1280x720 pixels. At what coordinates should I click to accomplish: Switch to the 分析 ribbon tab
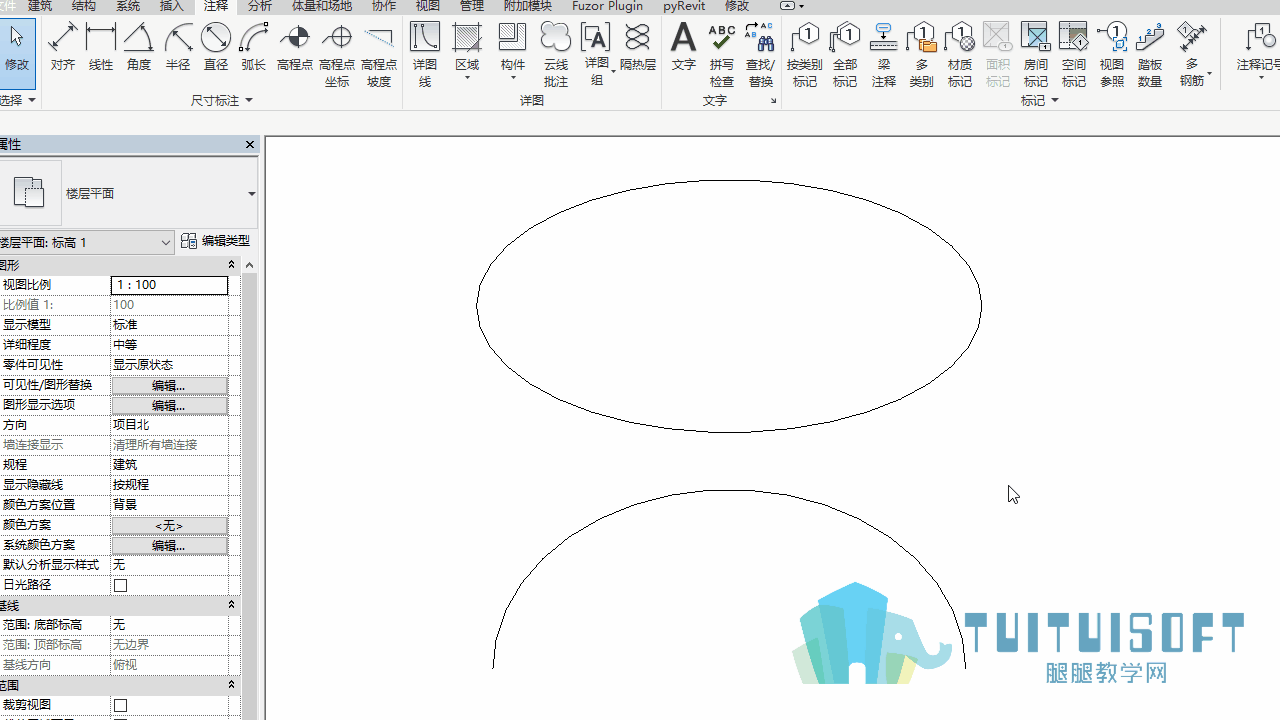click(x=260, y=6)
